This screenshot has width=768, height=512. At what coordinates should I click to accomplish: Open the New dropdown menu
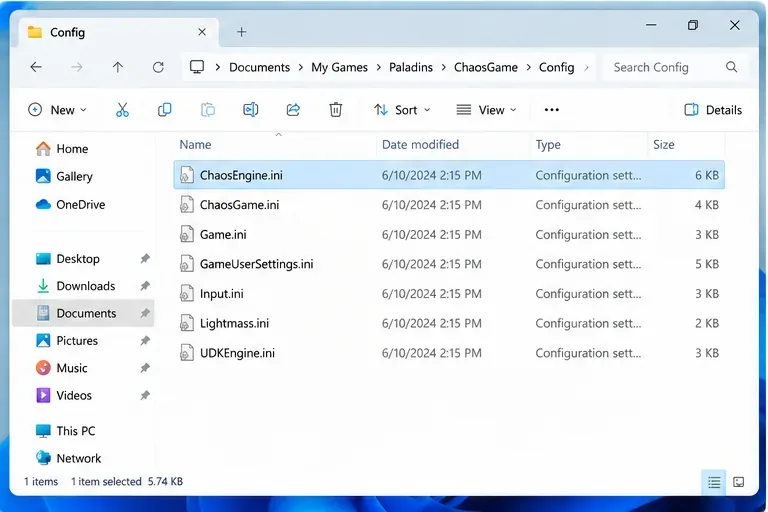click(x=57, y=110)
